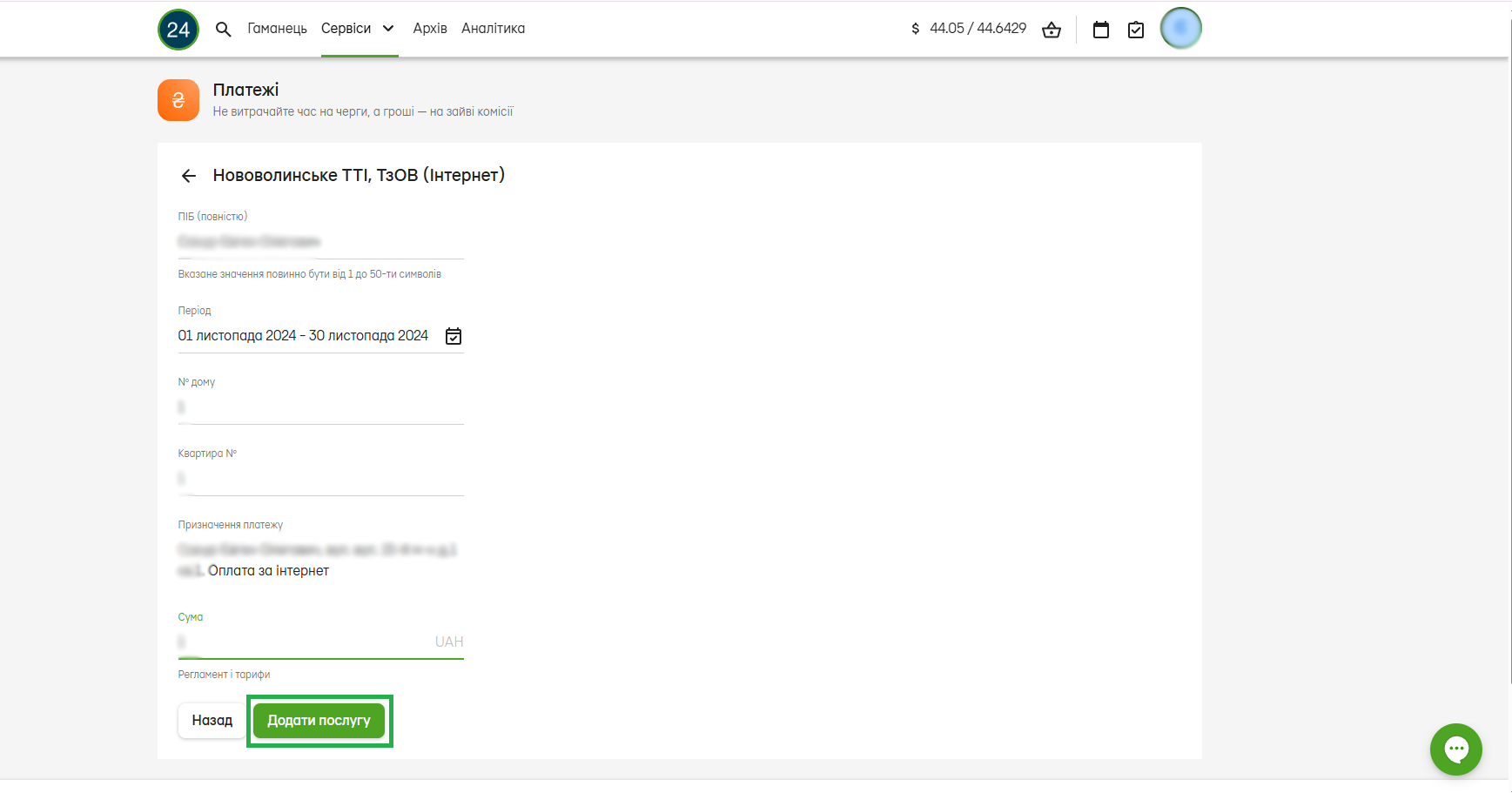Click the orange hryvnia Платежі icon
Image resolution: width=1512 pixels, height=793 pixels.
[x=178, y=100]
